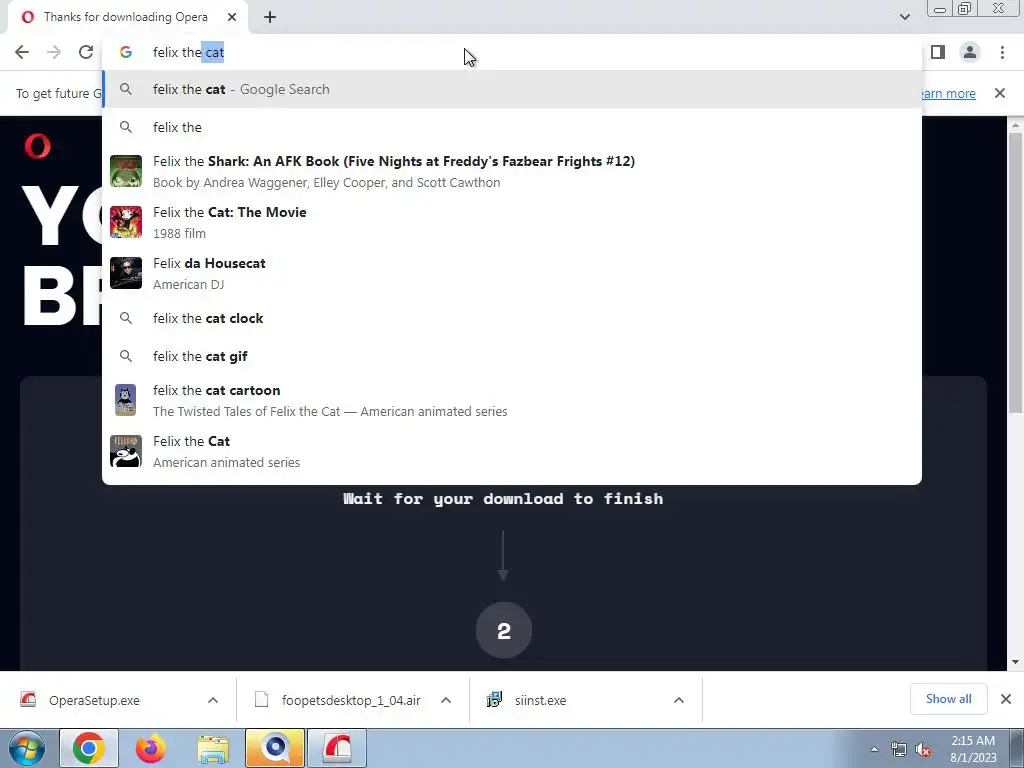Pick the Felix the Shark book suggestion
This screenshot has height=768, width=1024.
[512, 171]
